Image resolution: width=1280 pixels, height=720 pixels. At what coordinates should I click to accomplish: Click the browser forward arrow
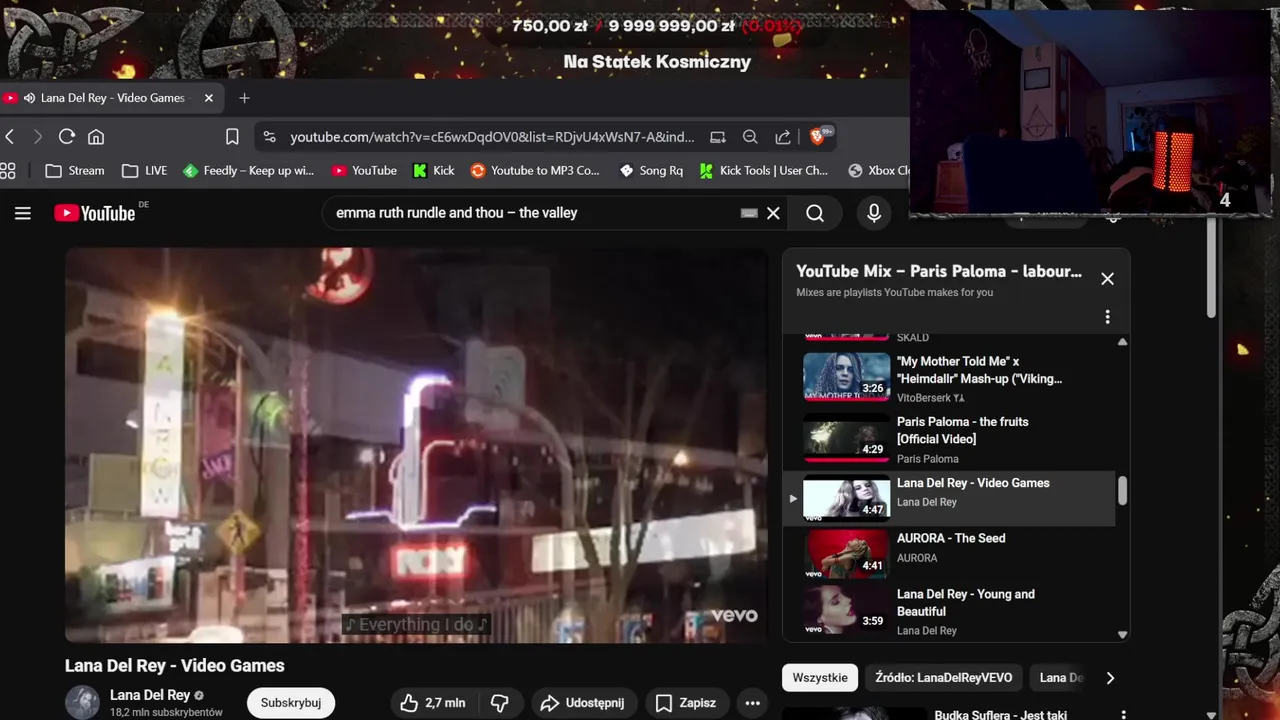tap(38, 137)
